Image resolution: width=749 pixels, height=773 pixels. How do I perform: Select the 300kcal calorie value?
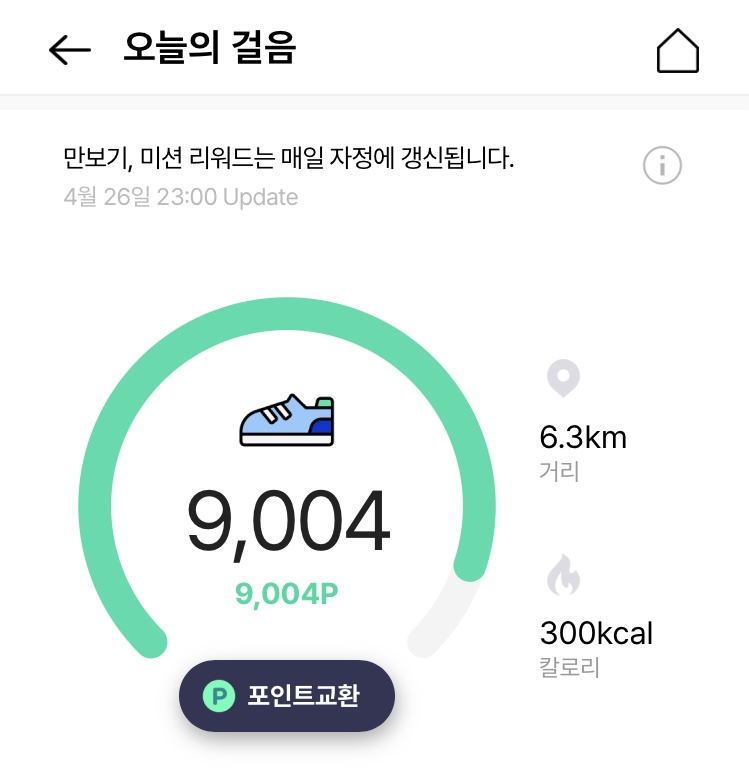[596, 633]
